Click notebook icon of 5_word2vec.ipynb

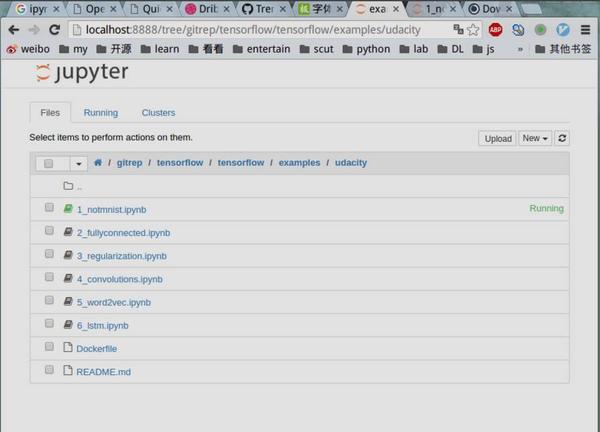point(68,301)
